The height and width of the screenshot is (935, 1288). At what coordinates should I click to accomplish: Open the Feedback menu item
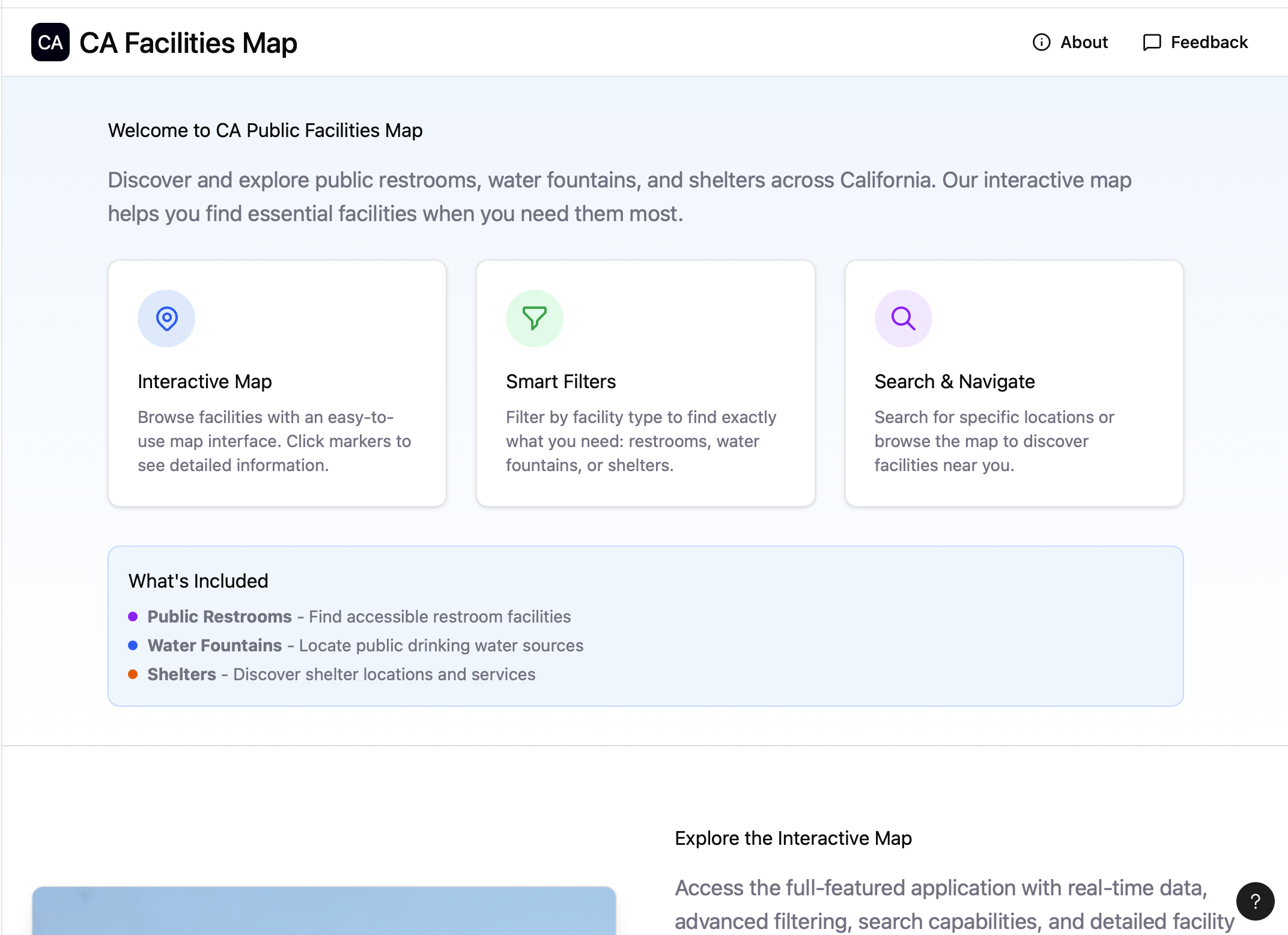click(x=1209, y=42)
